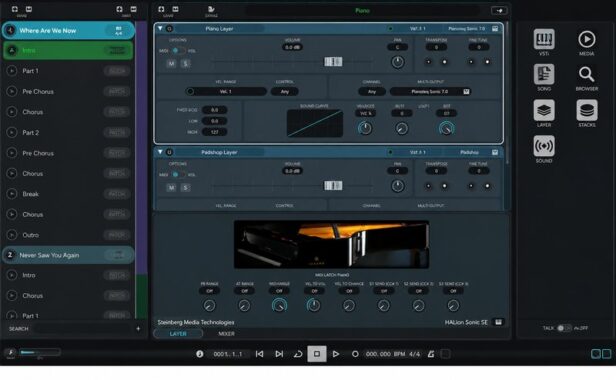Click the tempo info icon left of position
Image resolution: width=616 pixels, height=380 pixels.
click(200, 354)
